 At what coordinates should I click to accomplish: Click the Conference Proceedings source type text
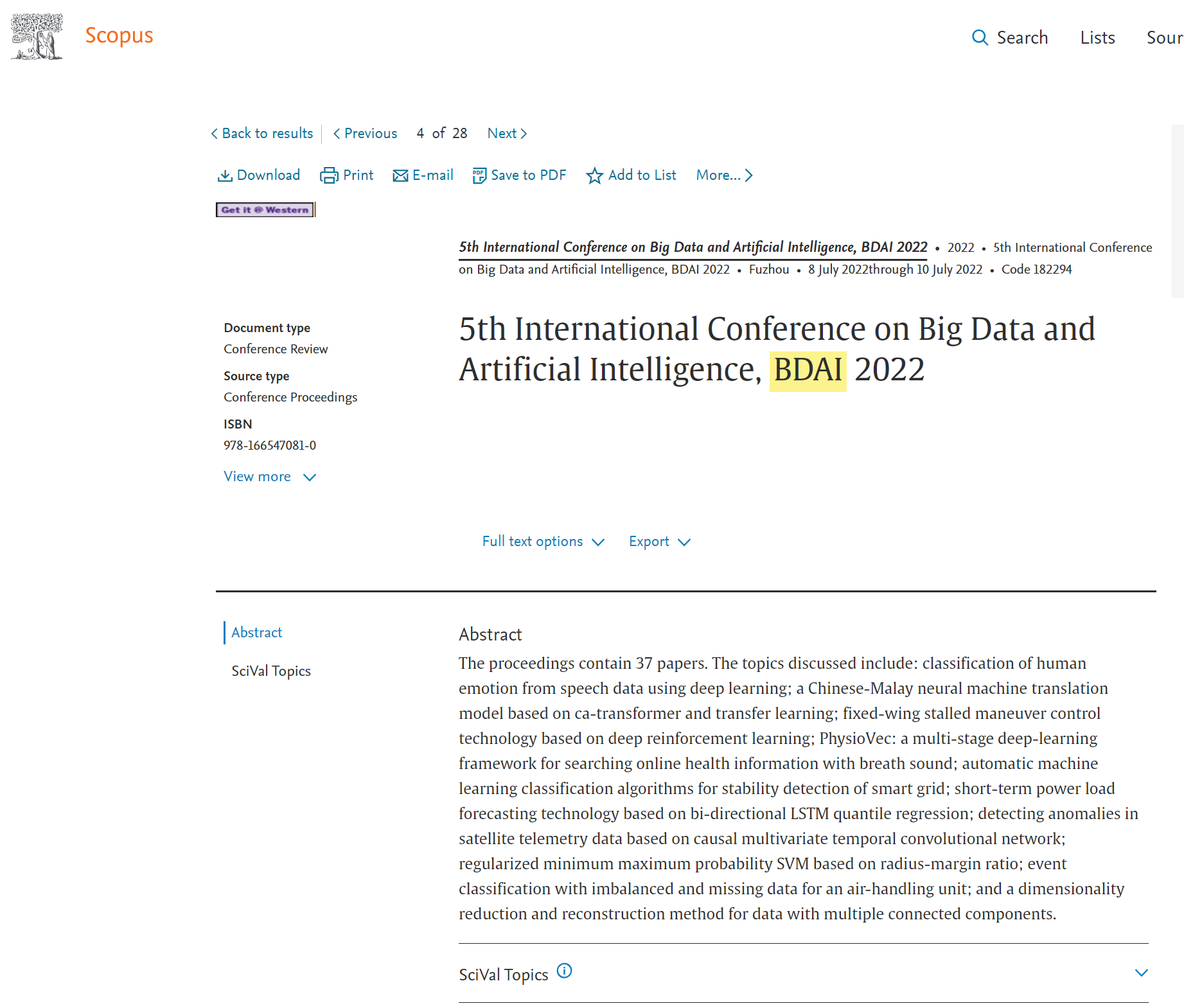[290, 397]
